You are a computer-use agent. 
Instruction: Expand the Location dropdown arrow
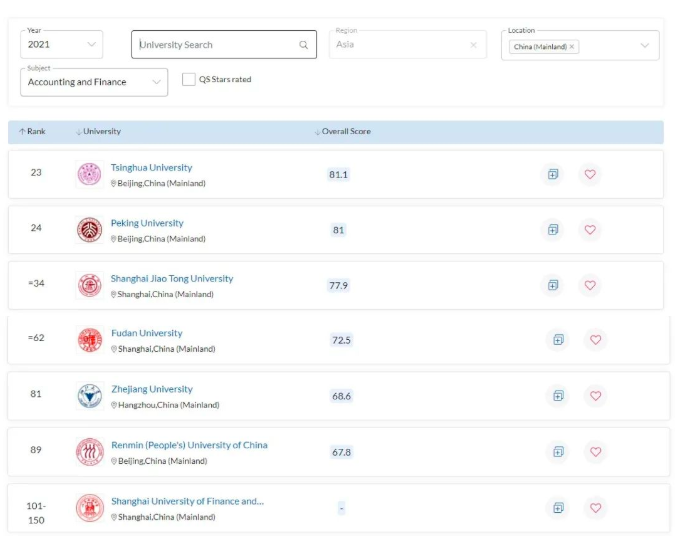tap(644, 45)
